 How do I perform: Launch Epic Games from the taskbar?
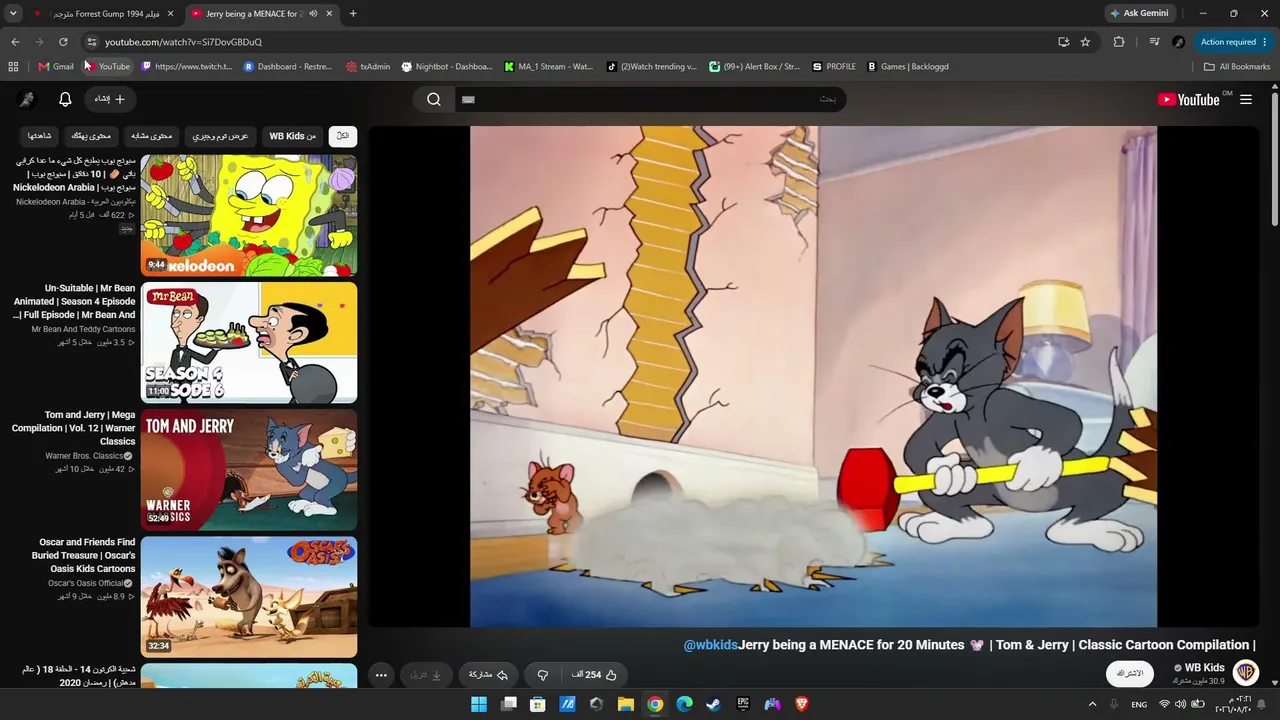743,704
